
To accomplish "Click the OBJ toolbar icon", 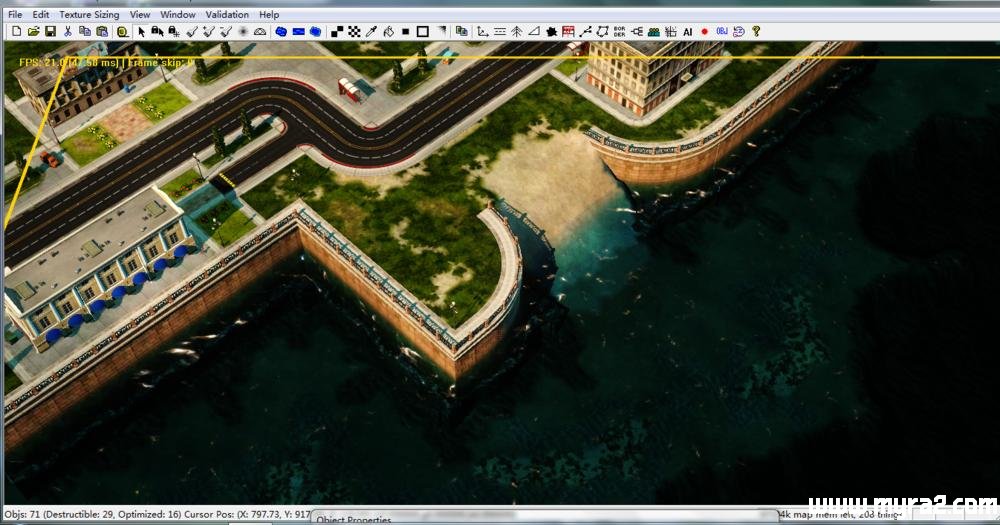I will tap(721, 31).
